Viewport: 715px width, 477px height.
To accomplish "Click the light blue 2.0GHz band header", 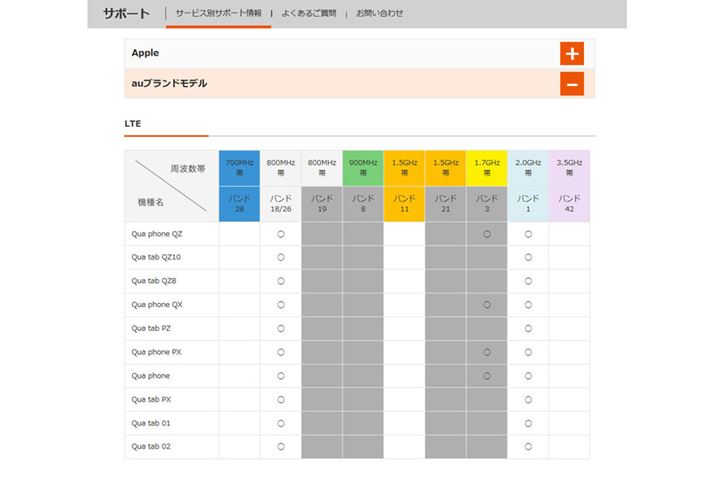I will click(527, 167).
